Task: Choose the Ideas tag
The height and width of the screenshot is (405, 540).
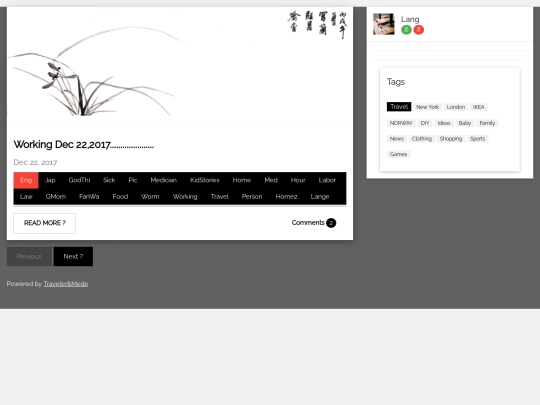Action: (444, 123)
